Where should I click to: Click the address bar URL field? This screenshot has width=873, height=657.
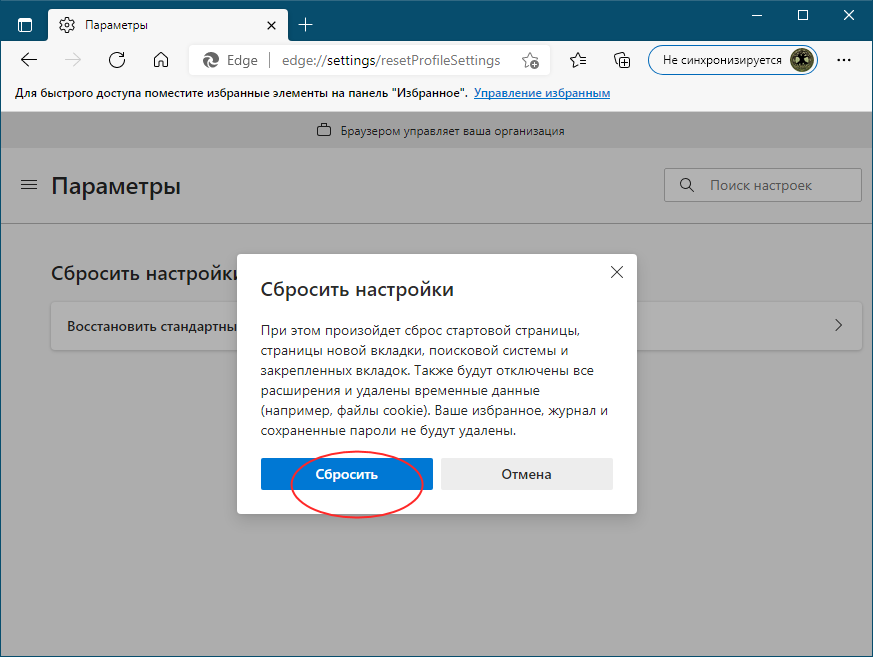pyautogui.click(x=390, y=60)
